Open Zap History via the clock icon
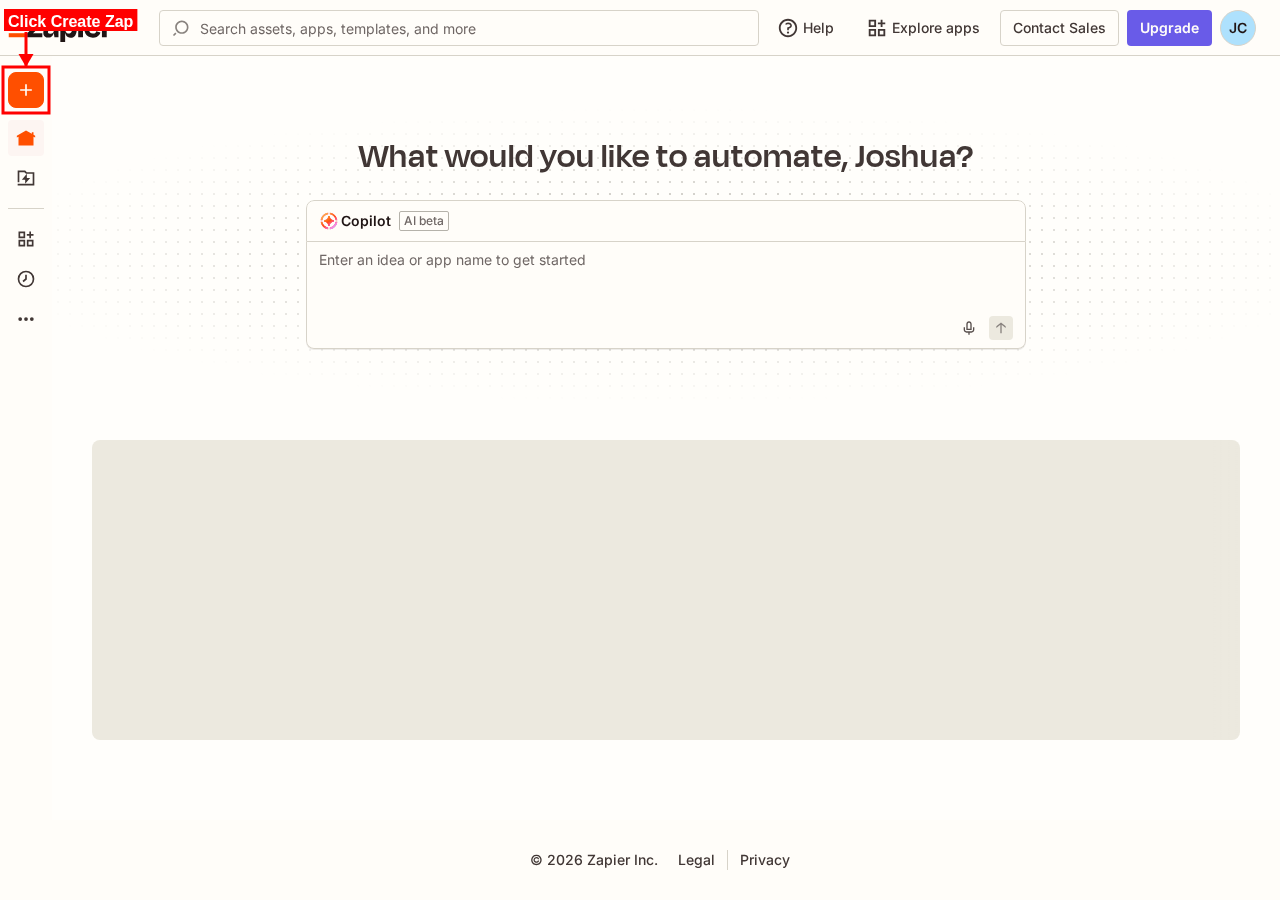This screenshot has width=1280, height=900. 25,279
